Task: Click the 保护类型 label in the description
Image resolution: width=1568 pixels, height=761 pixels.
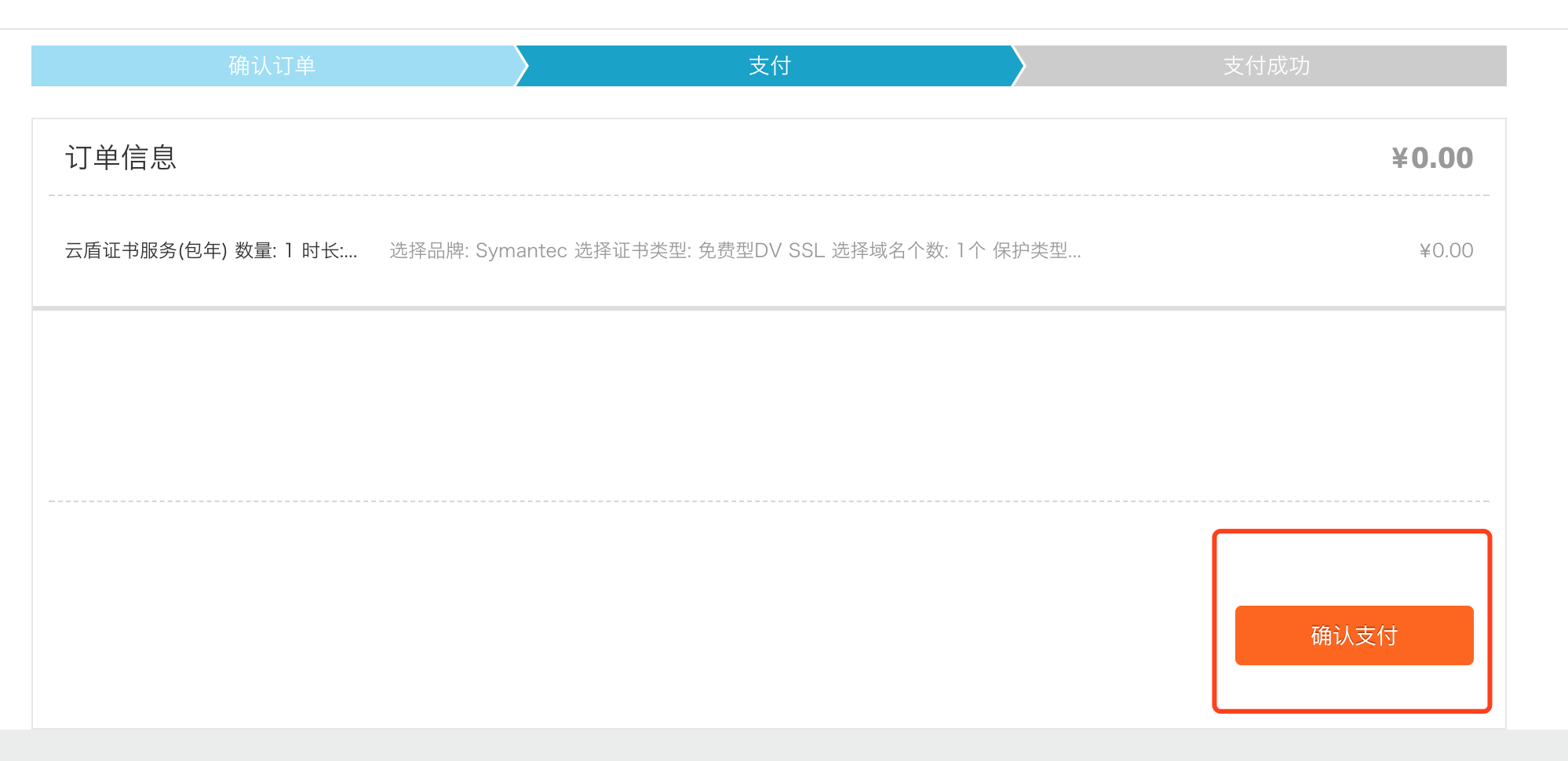Action: pyautogui.click(x=1030, y=250)
